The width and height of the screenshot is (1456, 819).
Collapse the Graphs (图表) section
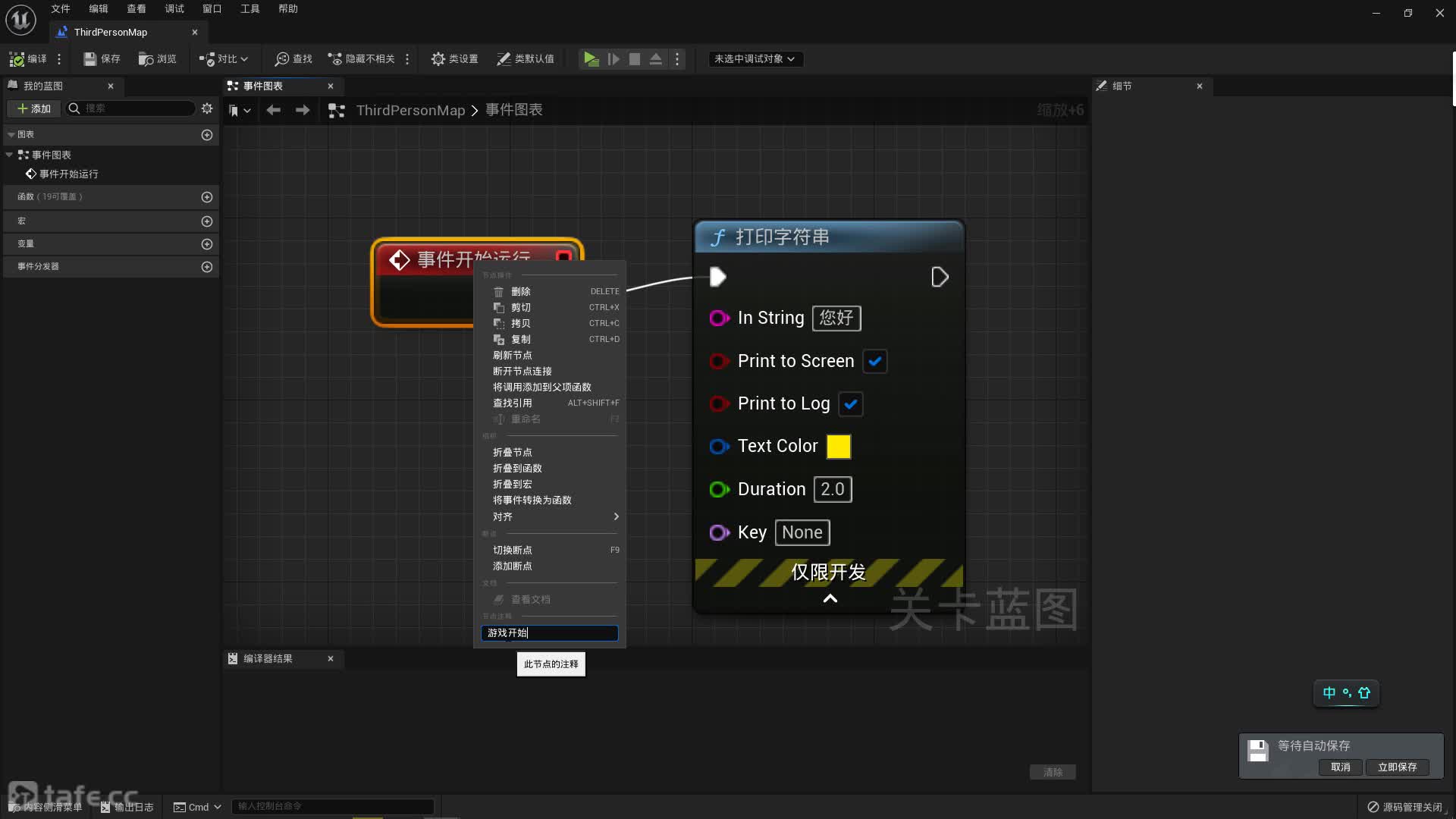(x=11, y=135)
